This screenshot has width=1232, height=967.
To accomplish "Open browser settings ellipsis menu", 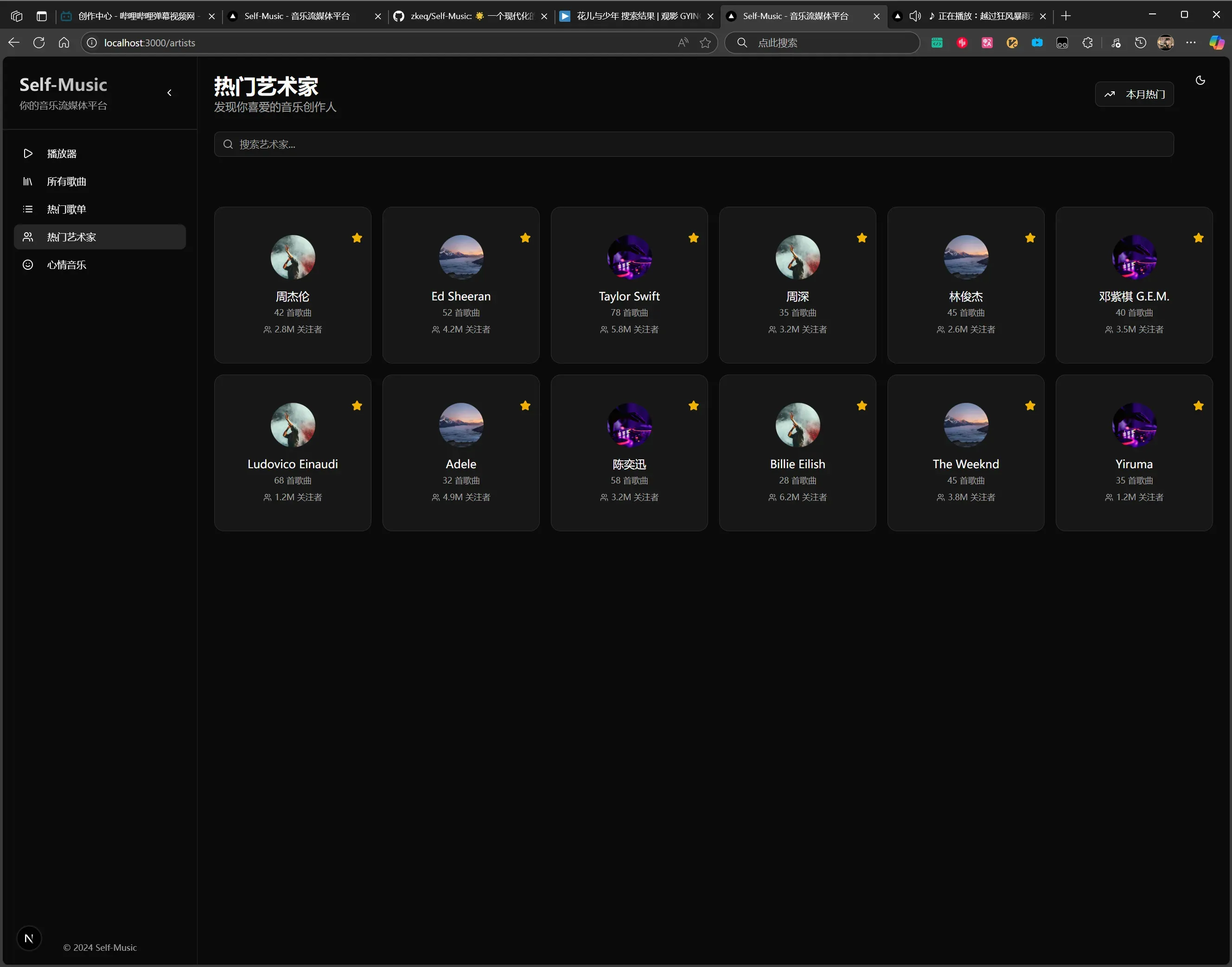I will (1191, 43).
